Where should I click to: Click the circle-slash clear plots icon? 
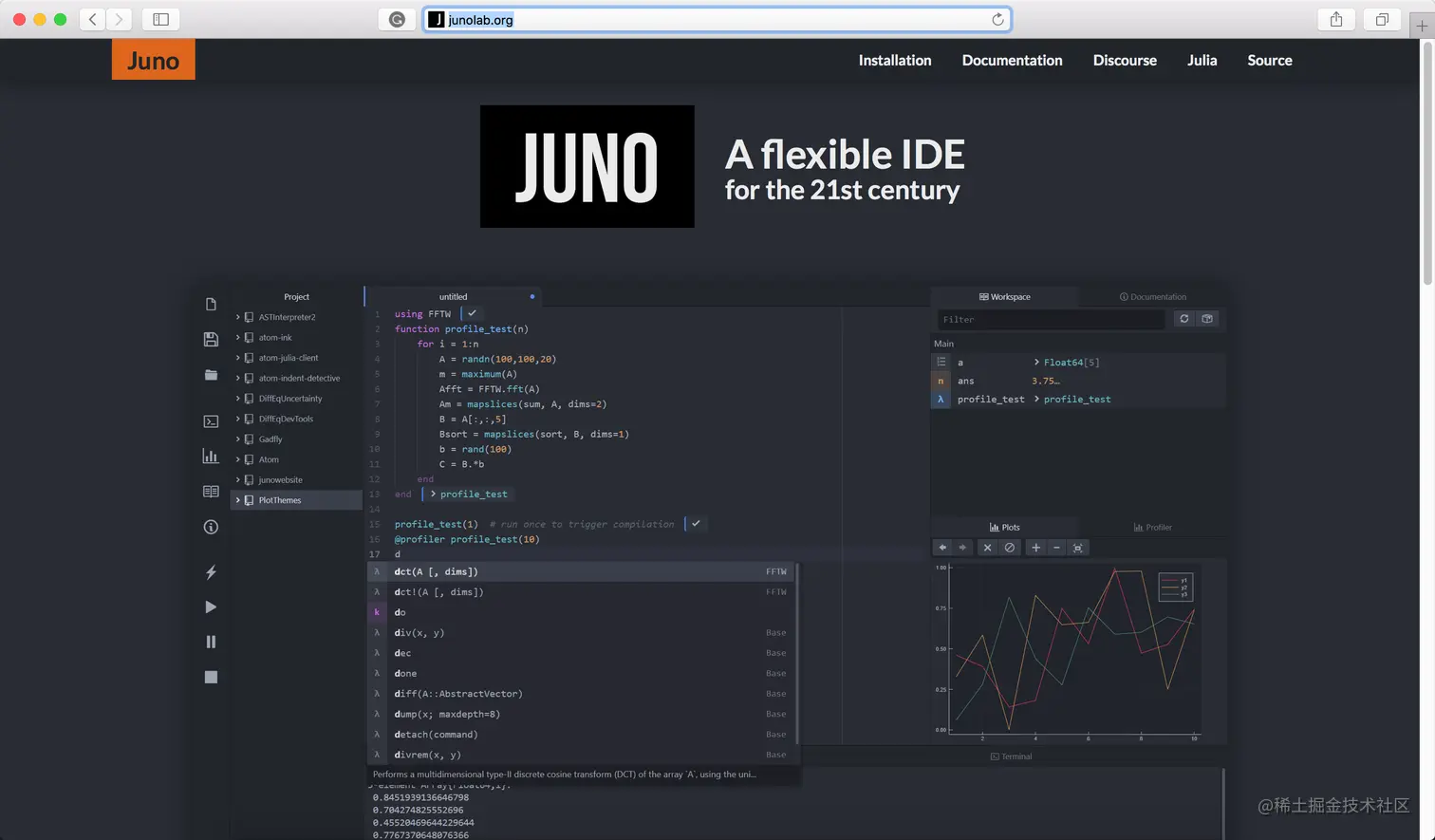[x=1010, y=548]
